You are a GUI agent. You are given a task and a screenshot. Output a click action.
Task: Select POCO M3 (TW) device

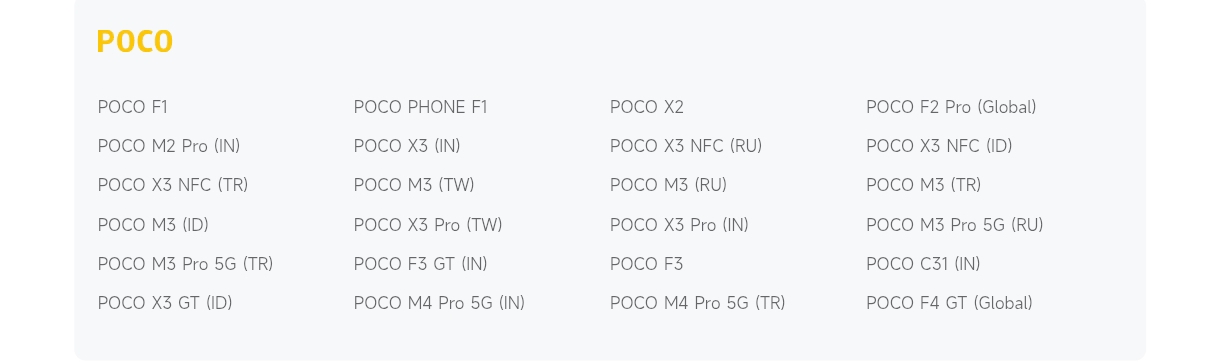click(x=414, y=185)
